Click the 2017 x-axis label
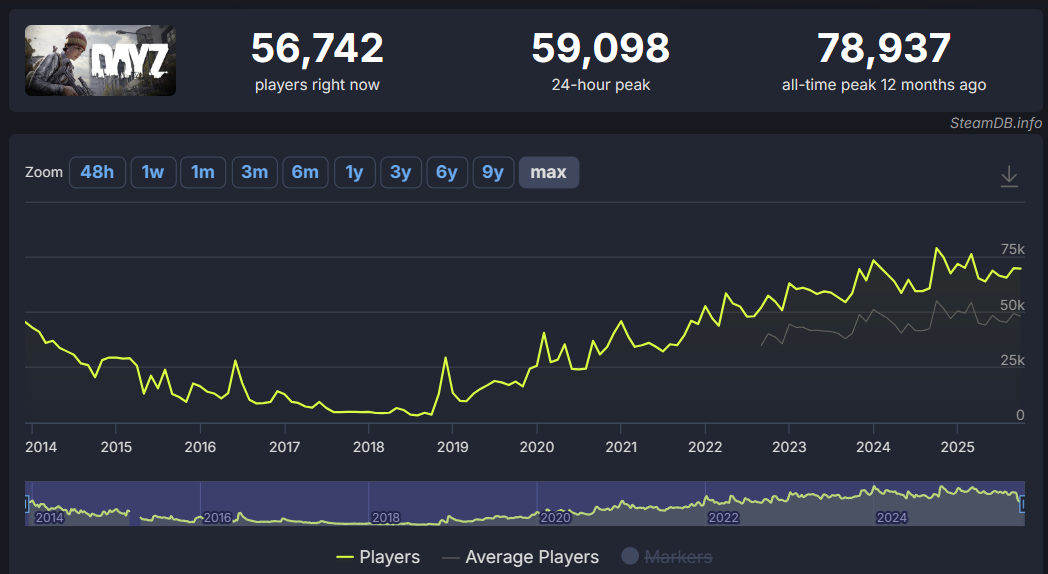The width and height of the screenshot is (1048, 574). point(285,447)
